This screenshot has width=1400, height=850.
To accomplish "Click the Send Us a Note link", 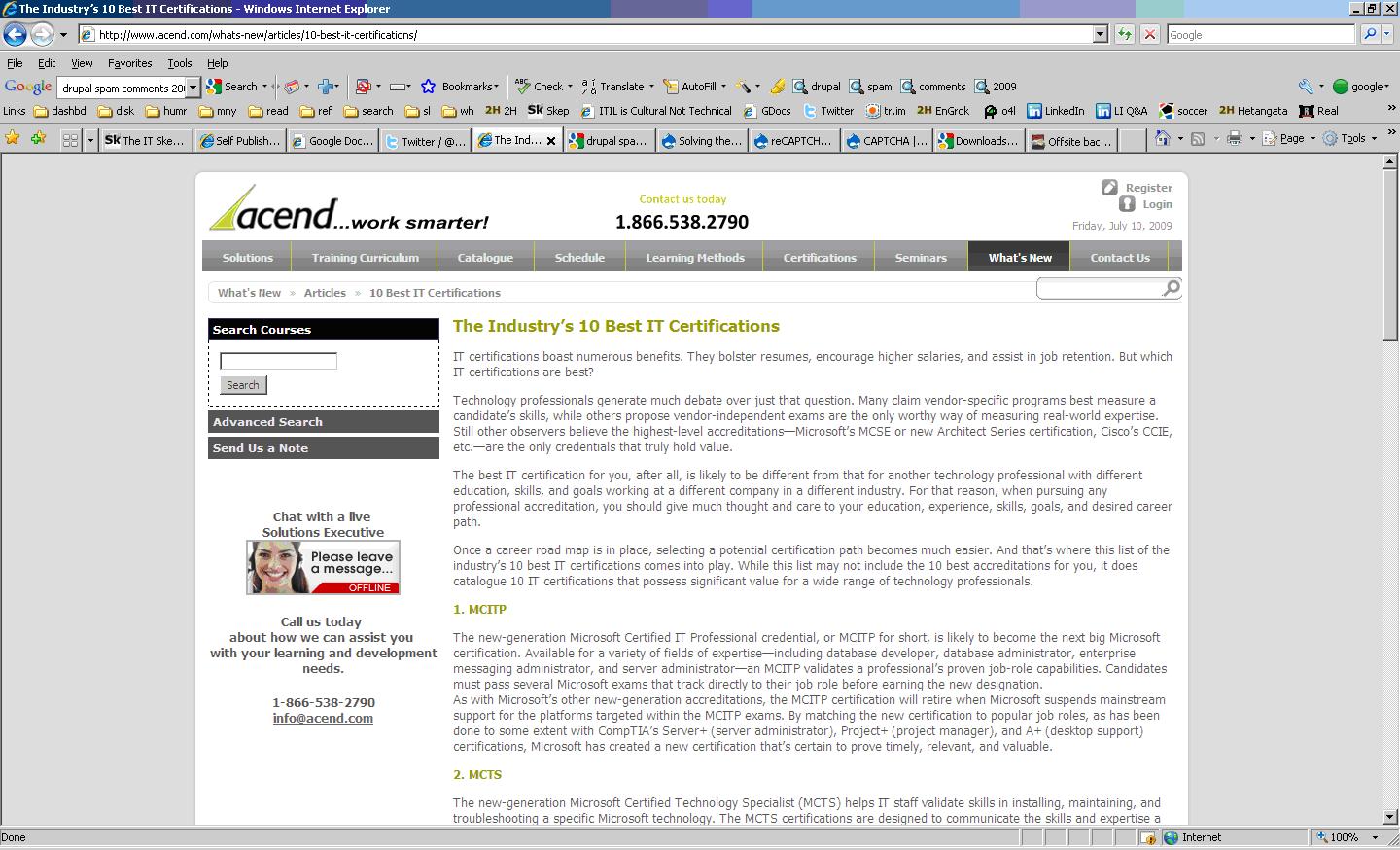I will coord(324,448).
